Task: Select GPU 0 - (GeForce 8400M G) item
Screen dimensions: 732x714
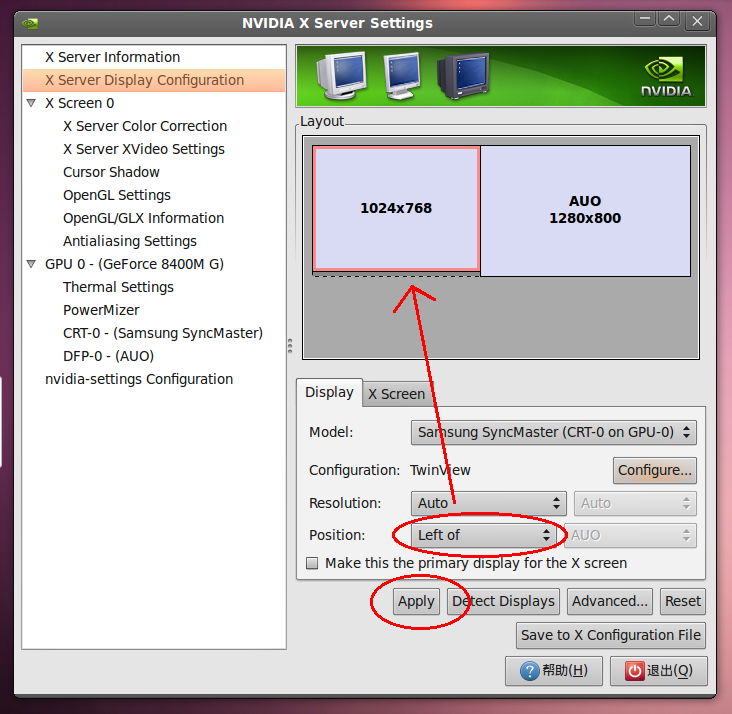Action: tap(134, 264)
